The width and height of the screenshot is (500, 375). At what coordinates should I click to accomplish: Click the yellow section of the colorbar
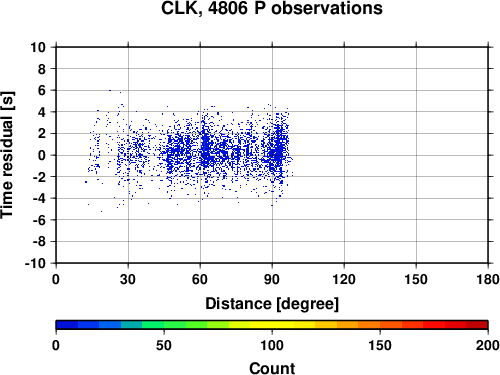pyautogui.click(x=272, y=325)
